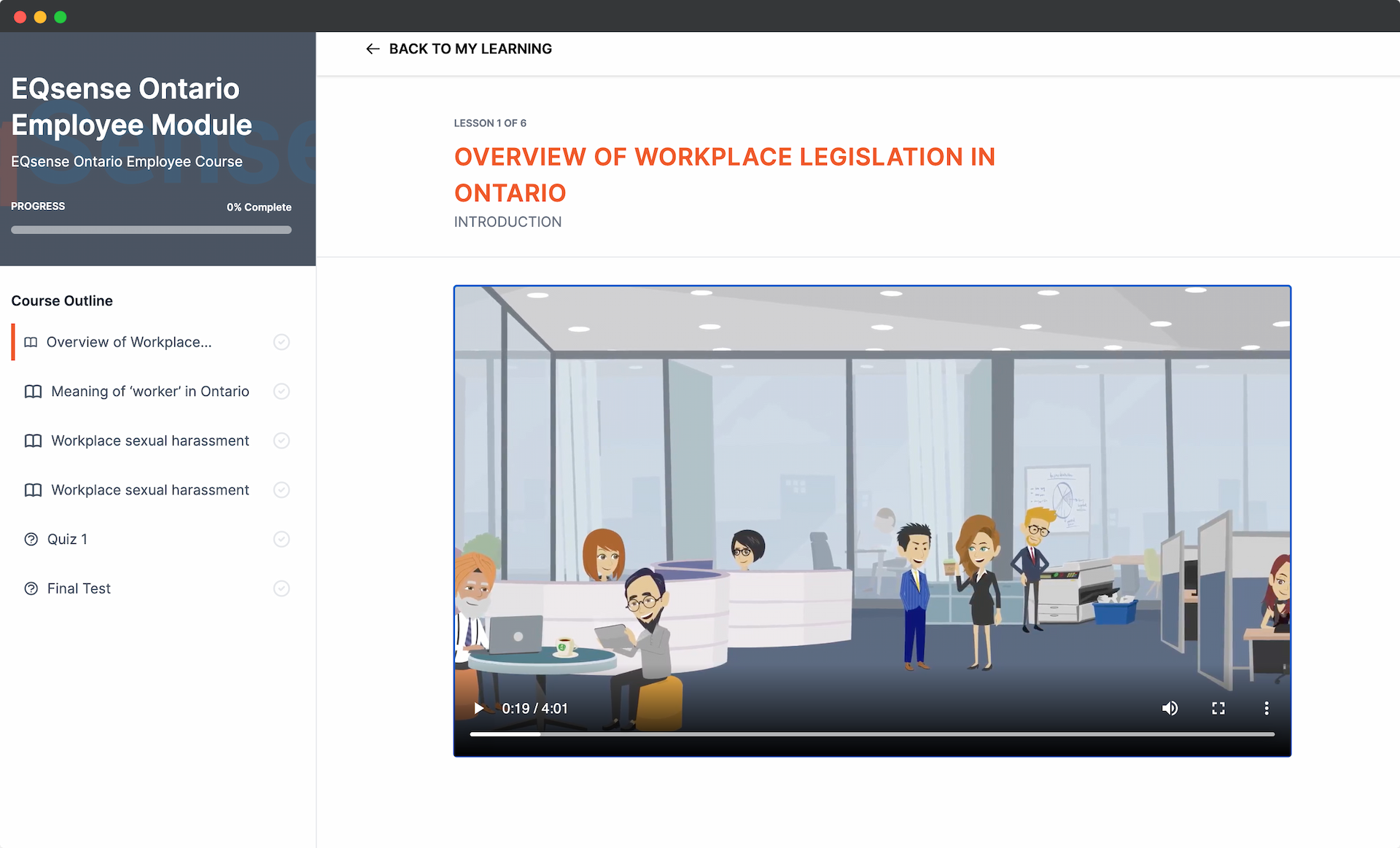
Task: Click the question-mark icon next to Final Test
Action: [x=31, y=588]
